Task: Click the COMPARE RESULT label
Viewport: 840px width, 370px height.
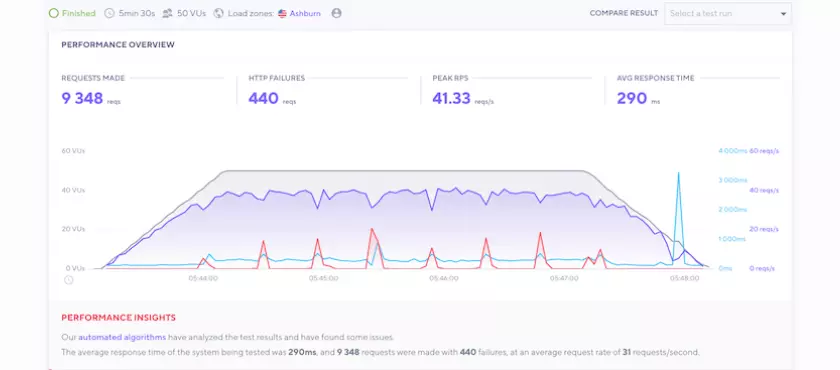Action: [x=624, y=13]
